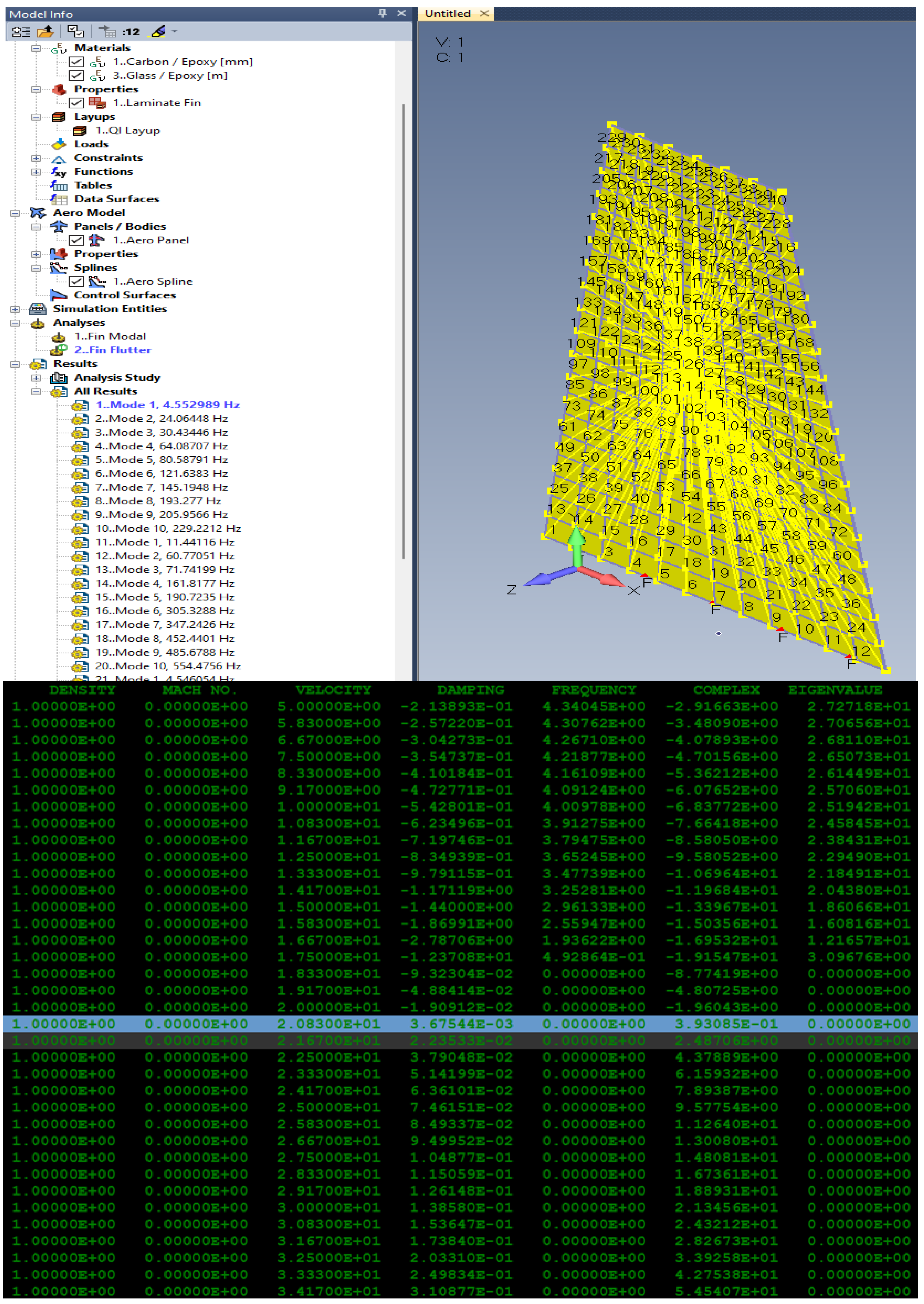Click the checkboxes toggle icon in toolbar
Viewport: 924px width, 1304px height.
(76, 32)
